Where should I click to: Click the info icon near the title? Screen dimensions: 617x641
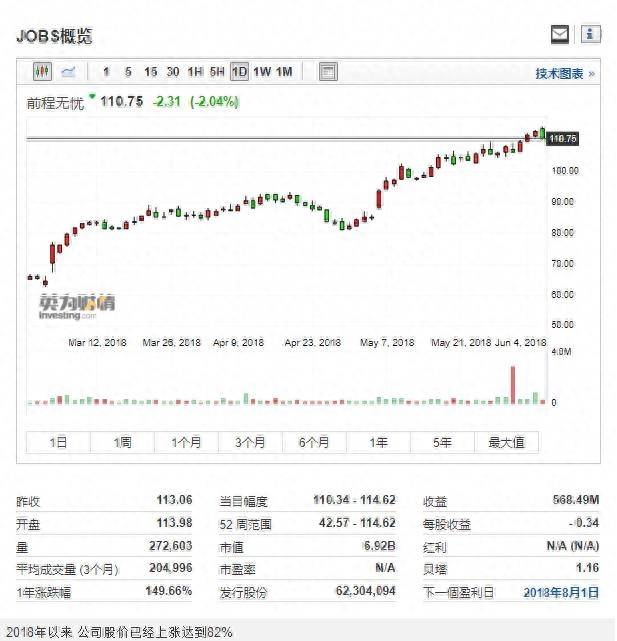(590, 34)
